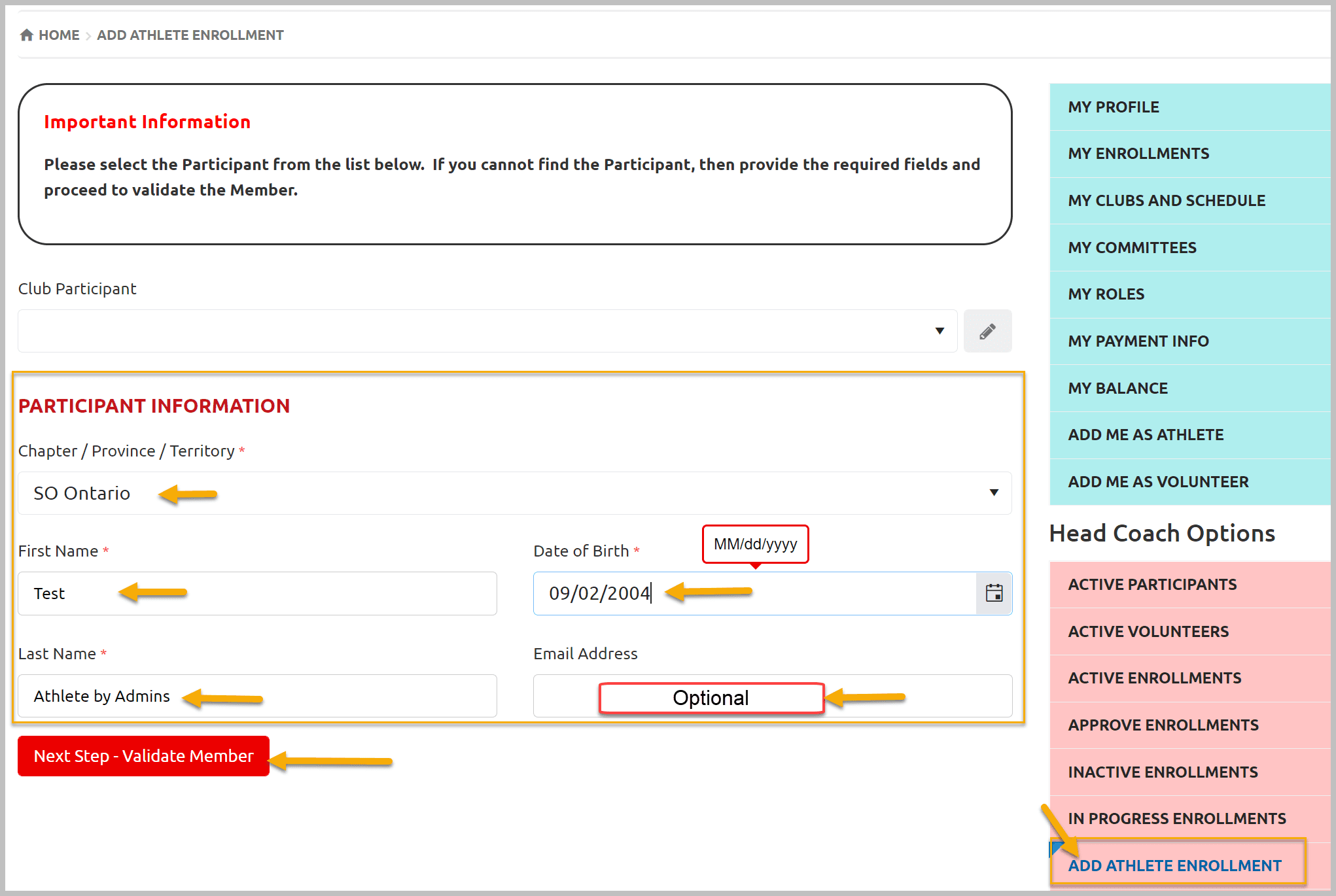The width and height of the screenshot is (1336, 896).
Task: Click the Head Coach Options heading
Action: [x=1162, y=534]
